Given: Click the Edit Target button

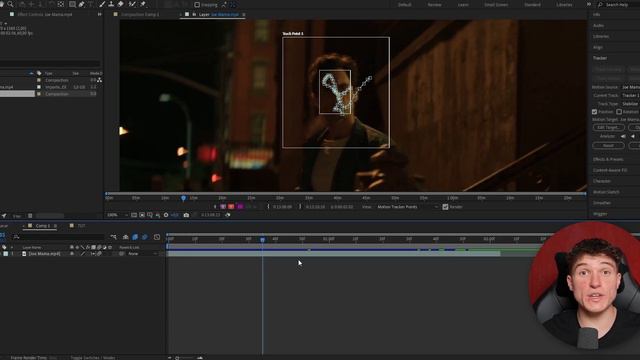Looking at the screenshot, I should (608, 128).
